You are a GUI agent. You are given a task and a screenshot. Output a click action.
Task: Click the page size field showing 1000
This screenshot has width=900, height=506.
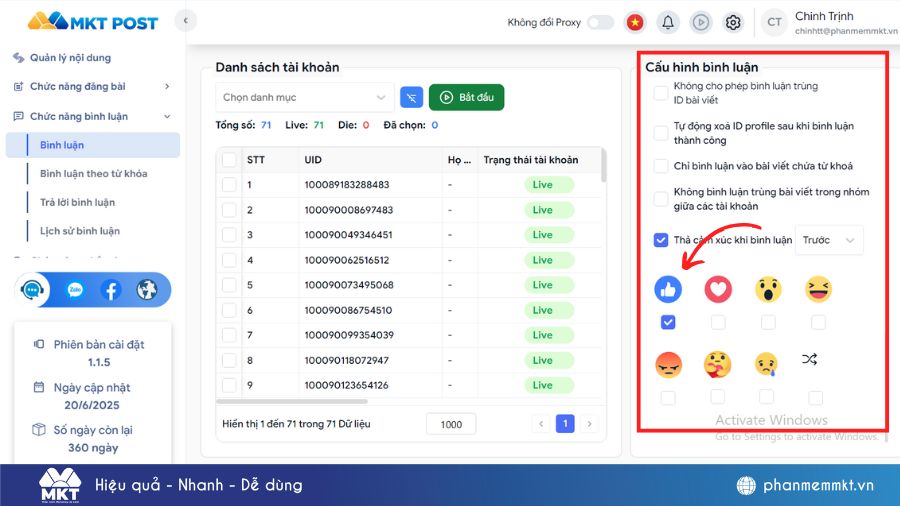click(x=451, y=425)
